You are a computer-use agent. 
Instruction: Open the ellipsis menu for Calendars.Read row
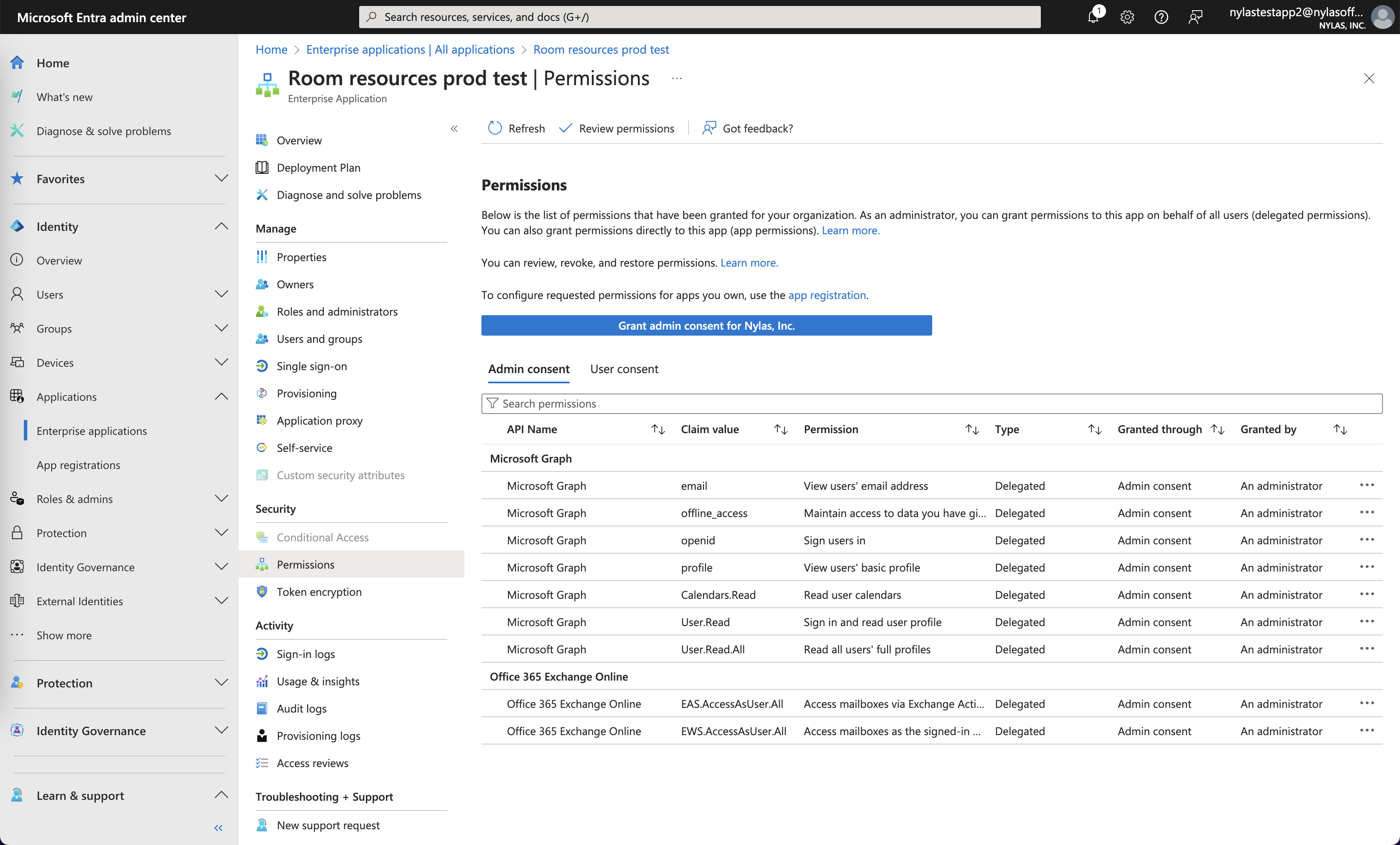point(1368,594)
